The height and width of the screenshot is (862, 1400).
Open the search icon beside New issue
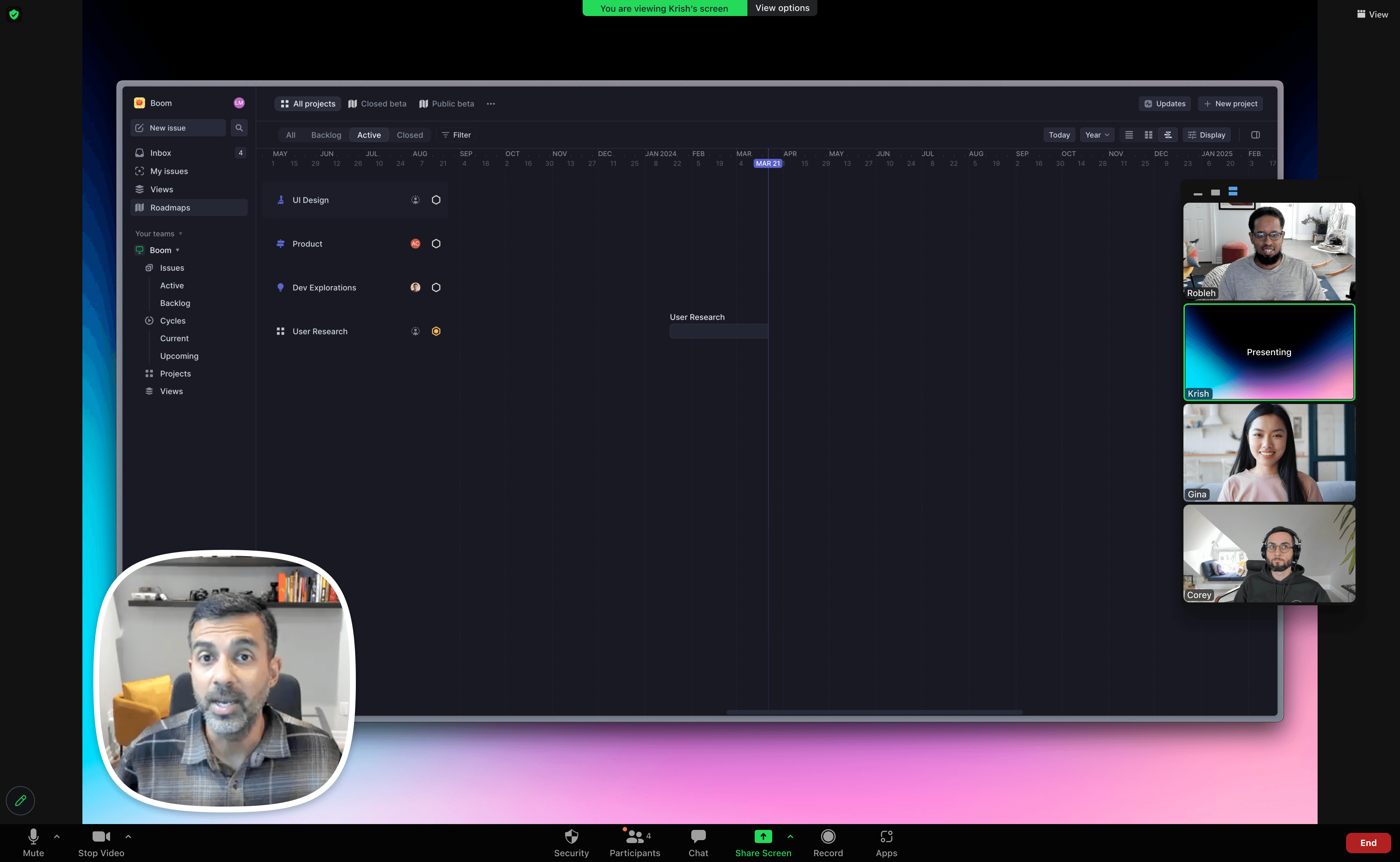pyautogui.click(x=239, y=128)
